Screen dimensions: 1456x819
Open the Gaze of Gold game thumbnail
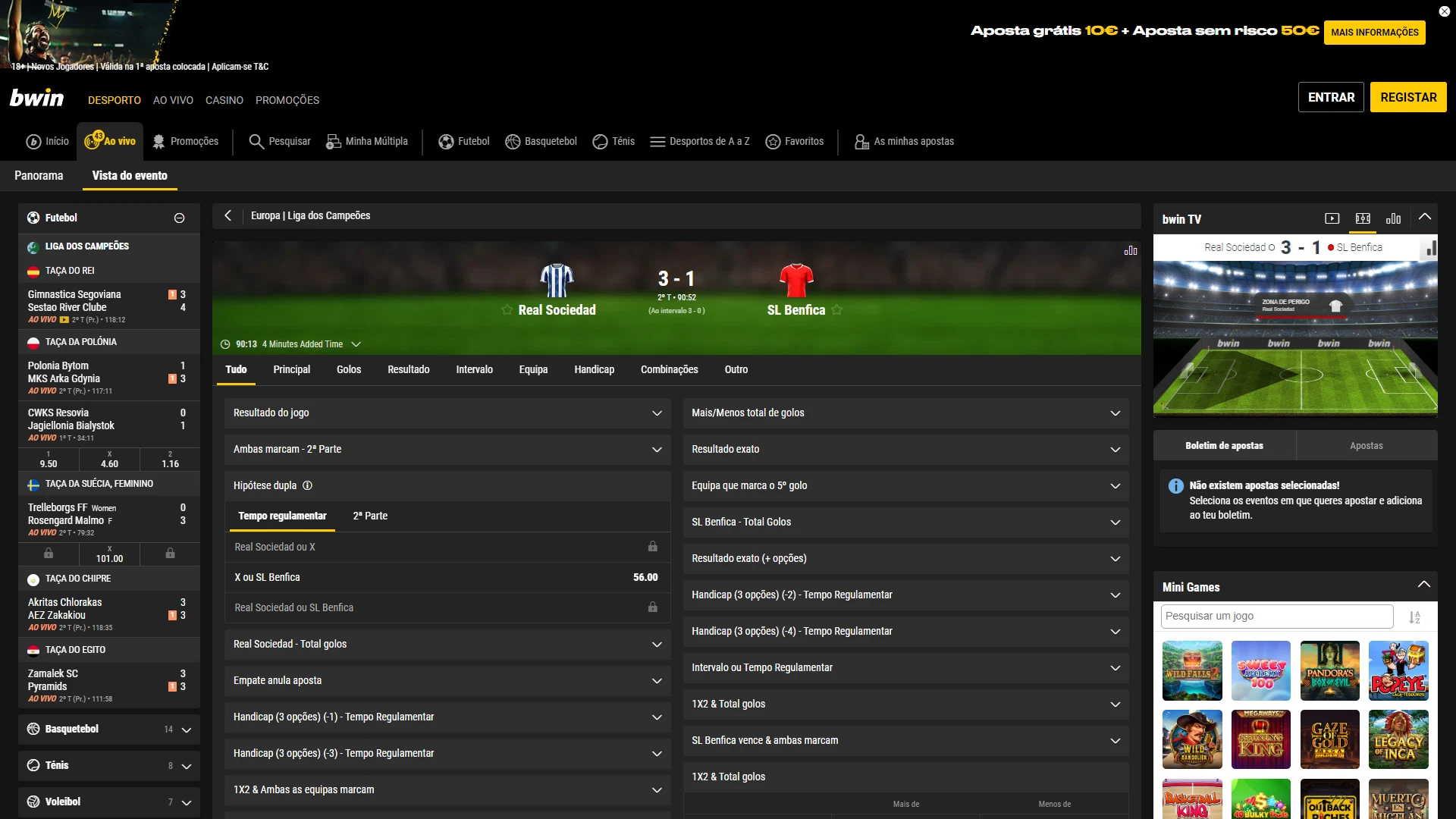[1330, 739]
